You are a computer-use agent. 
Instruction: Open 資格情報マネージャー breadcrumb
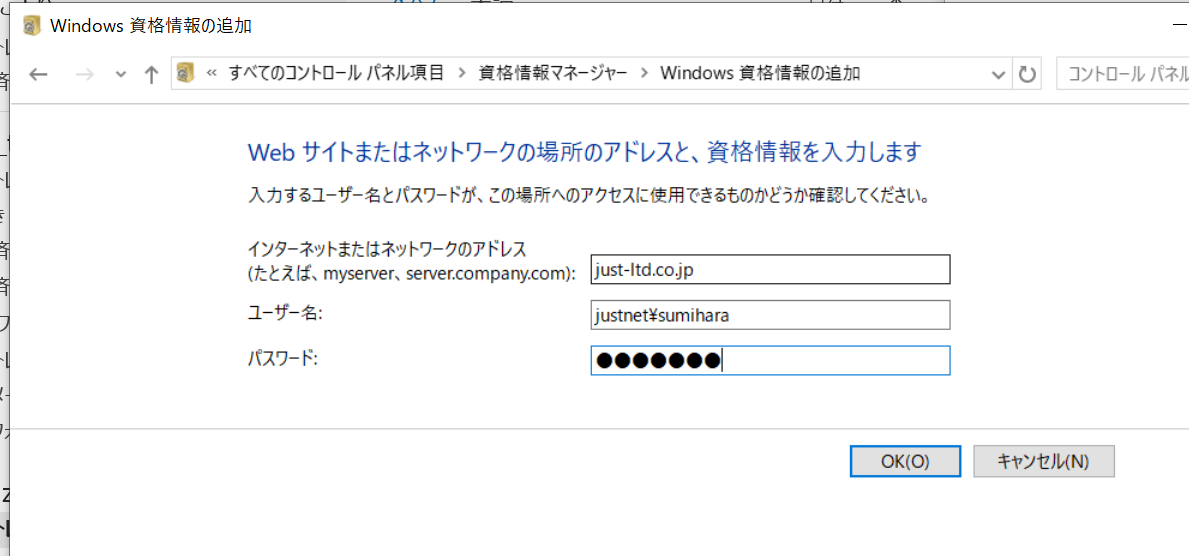(553, 74)
